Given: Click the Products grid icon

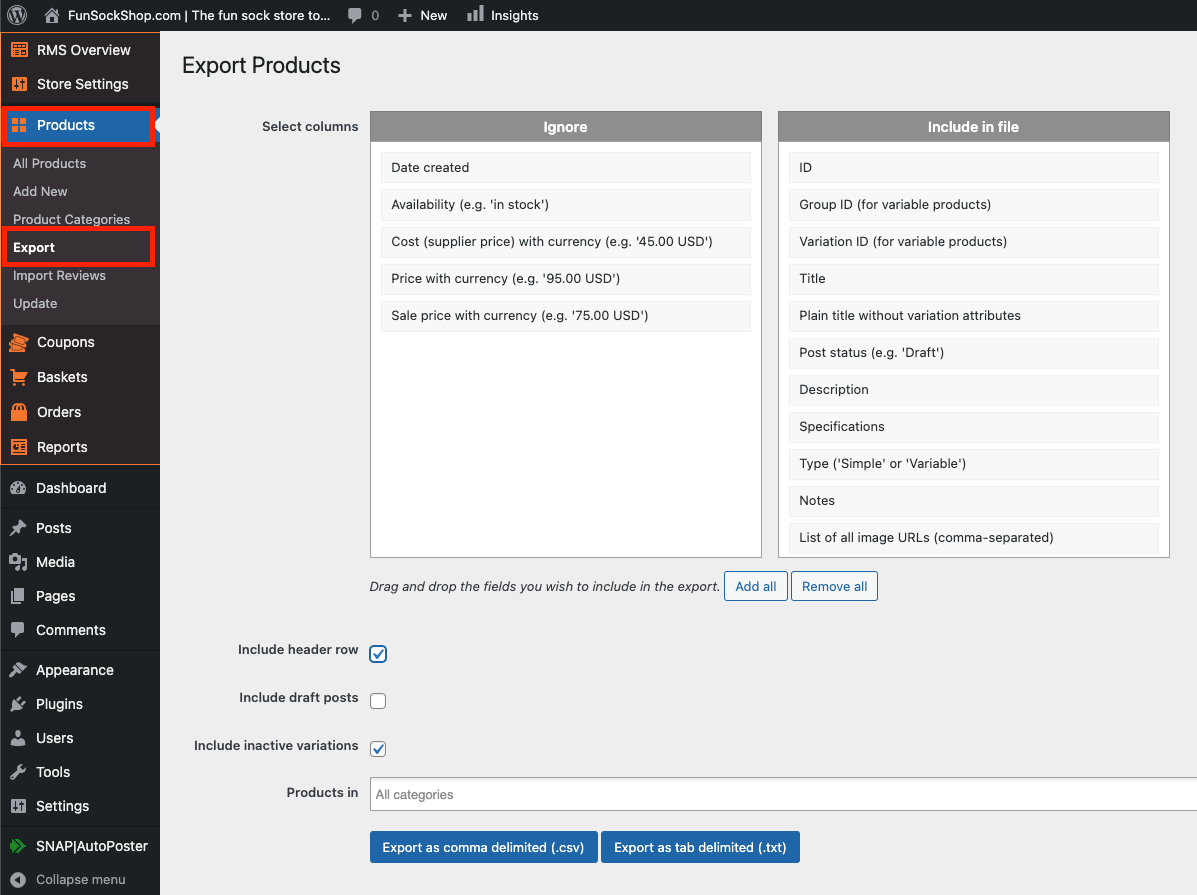Looking at the screenshot, I should point(19,125).
